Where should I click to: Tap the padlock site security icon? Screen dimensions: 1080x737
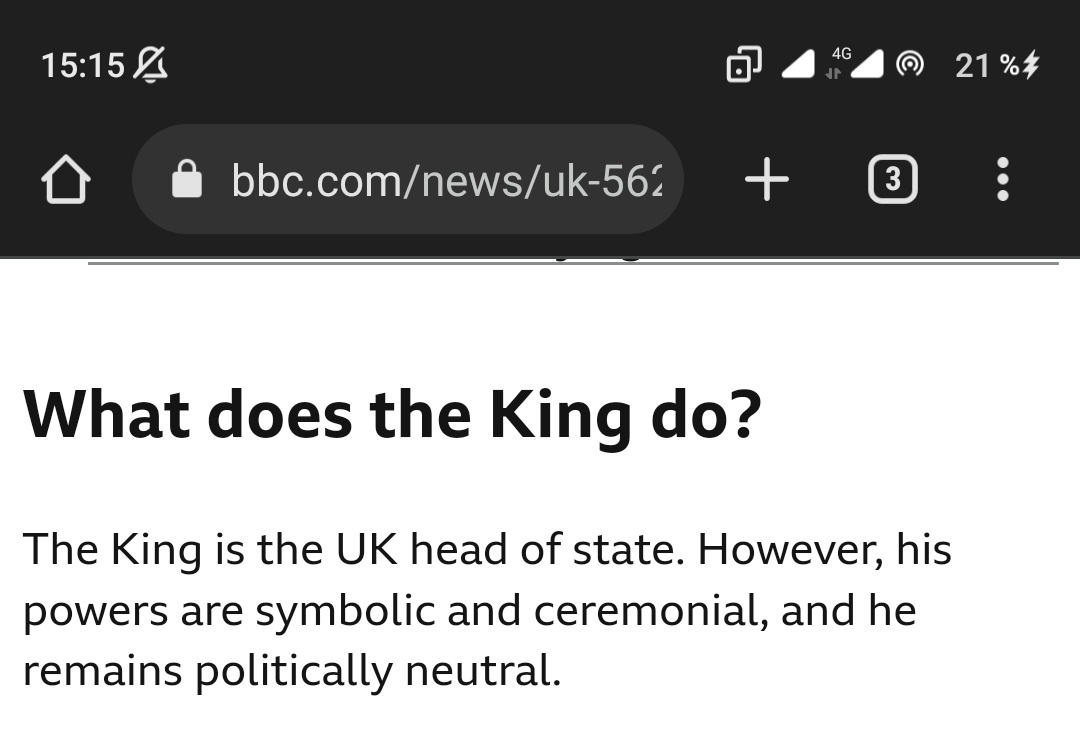[187, 181]
